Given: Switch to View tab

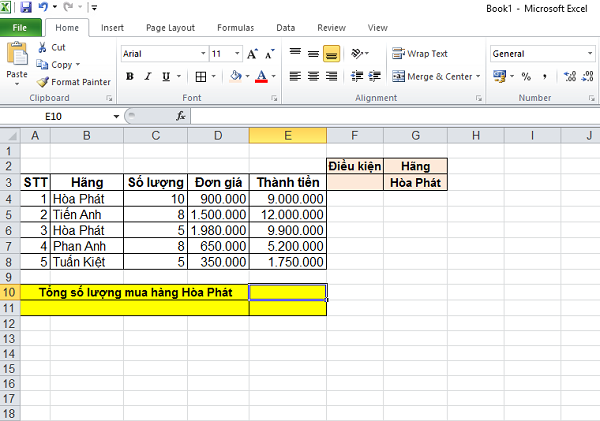Looking at the screenshot, I should coord(378,28).
